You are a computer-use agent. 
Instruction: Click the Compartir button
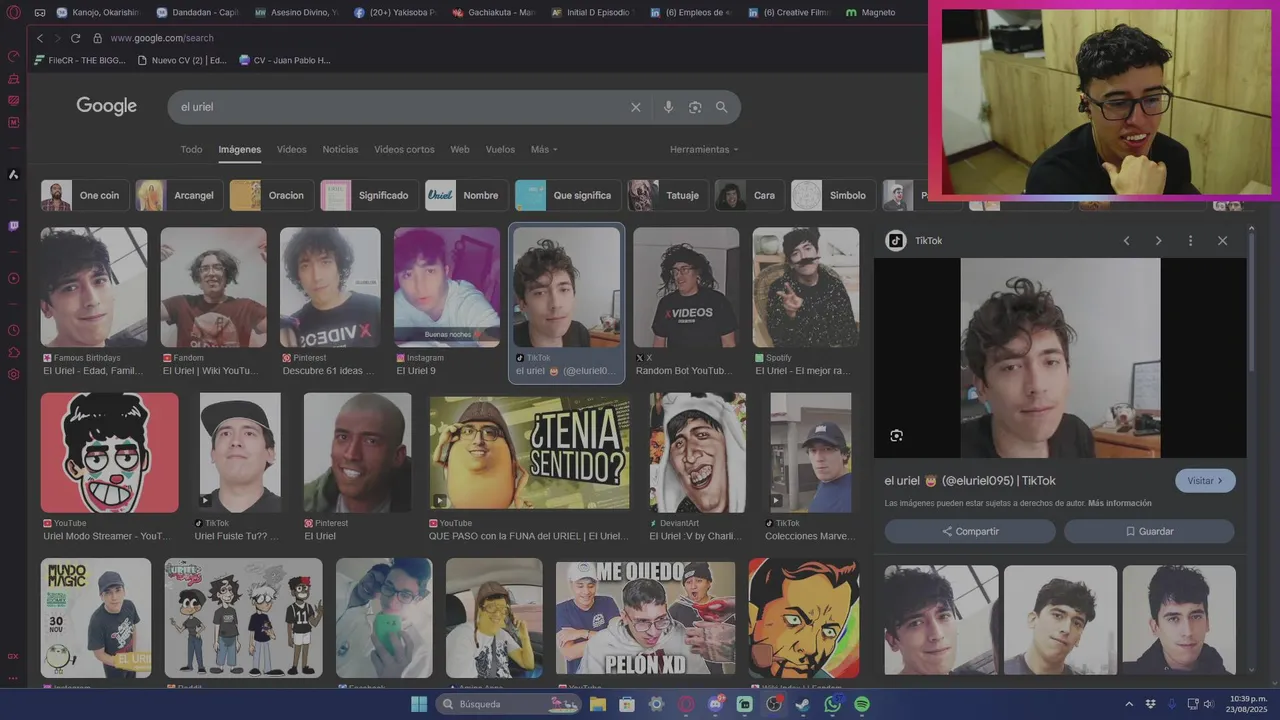tap(970, 532)
